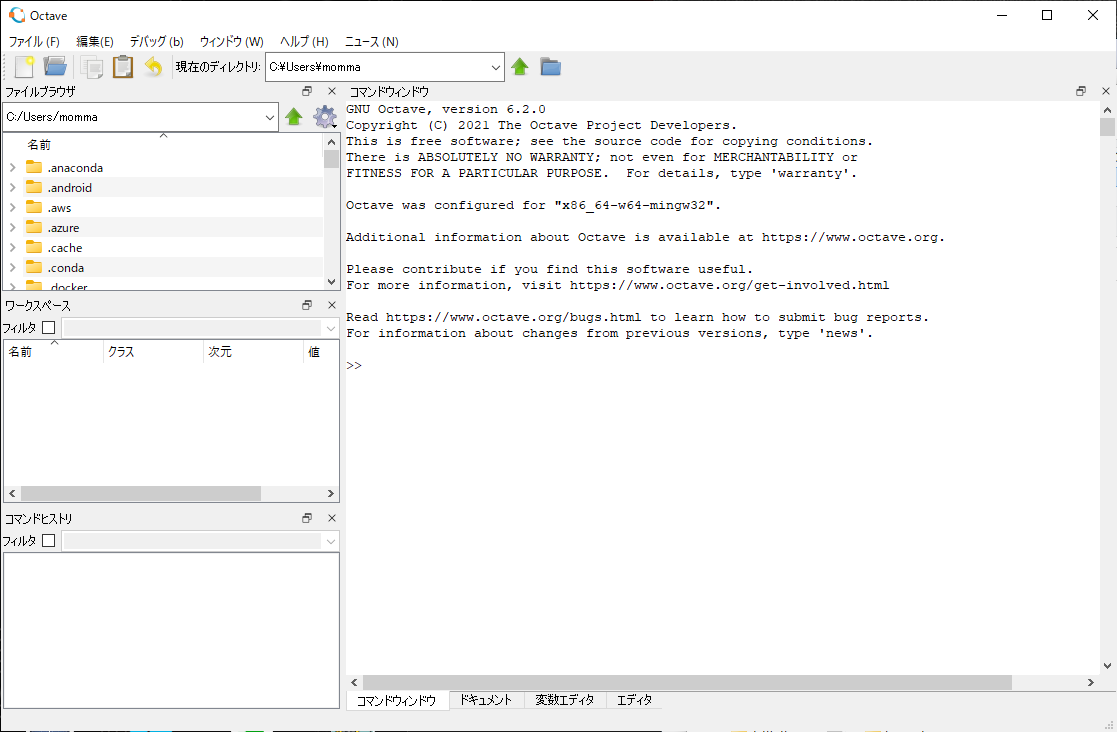The height and width of the screenshot is (732, 1117).
Task: Click Command Window scroll up arrow
Action: [1107, 110]
